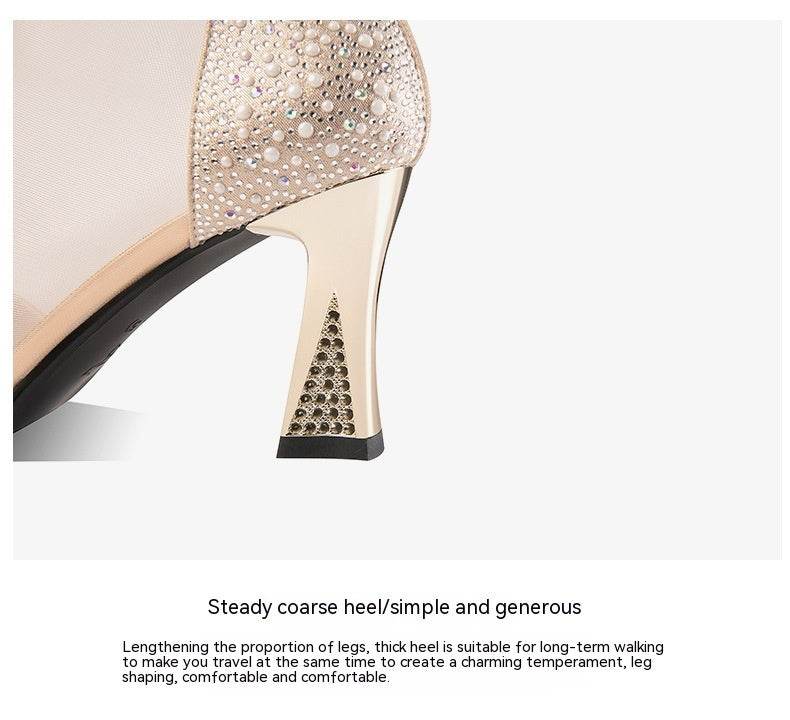This screenshot has height=720, width=790.
Task: Click the text "comfortable and comfortable."
Action: [x=286, y=677]
